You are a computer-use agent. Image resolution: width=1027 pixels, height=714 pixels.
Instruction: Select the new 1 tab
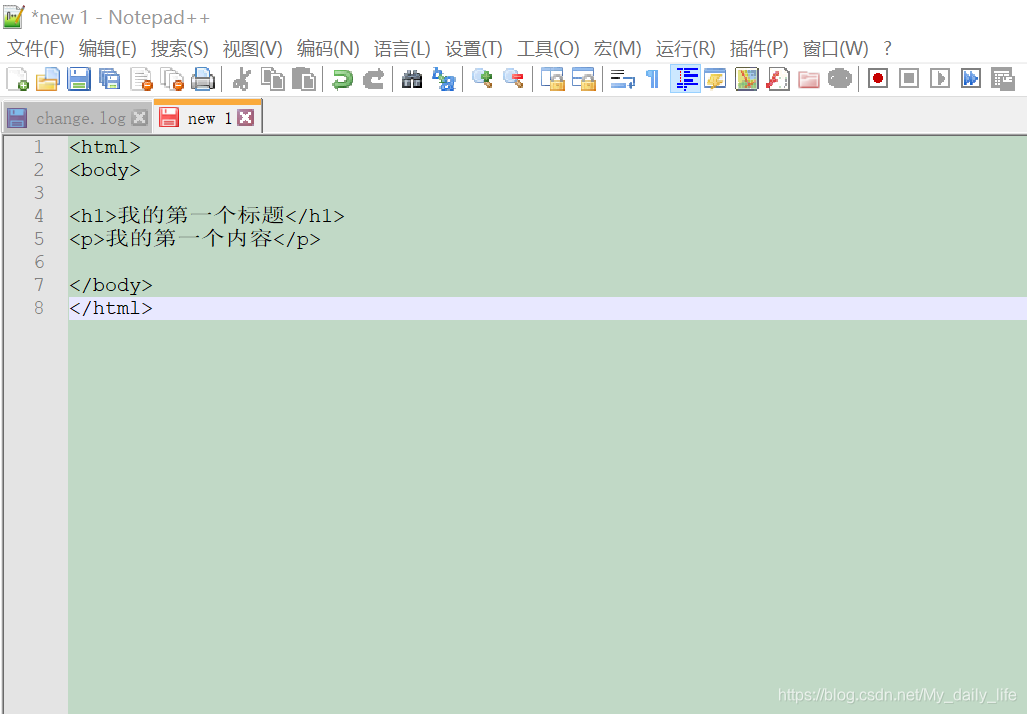click(205, 117)
